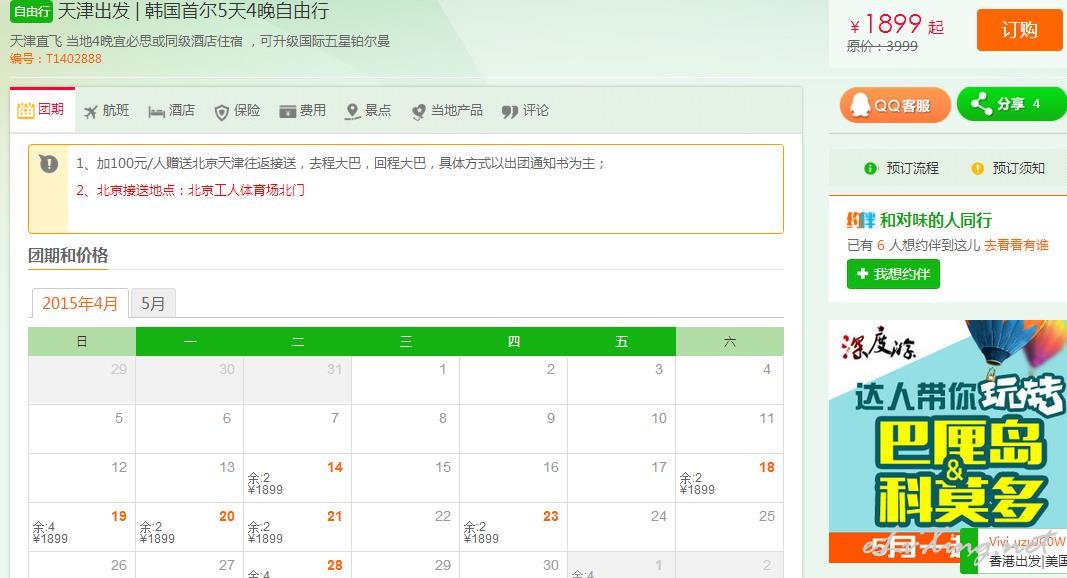The height and width of the screenshot is (578, 1067).
Task: Switch calendar to 5月 tab
Action: tap(153, 304)
